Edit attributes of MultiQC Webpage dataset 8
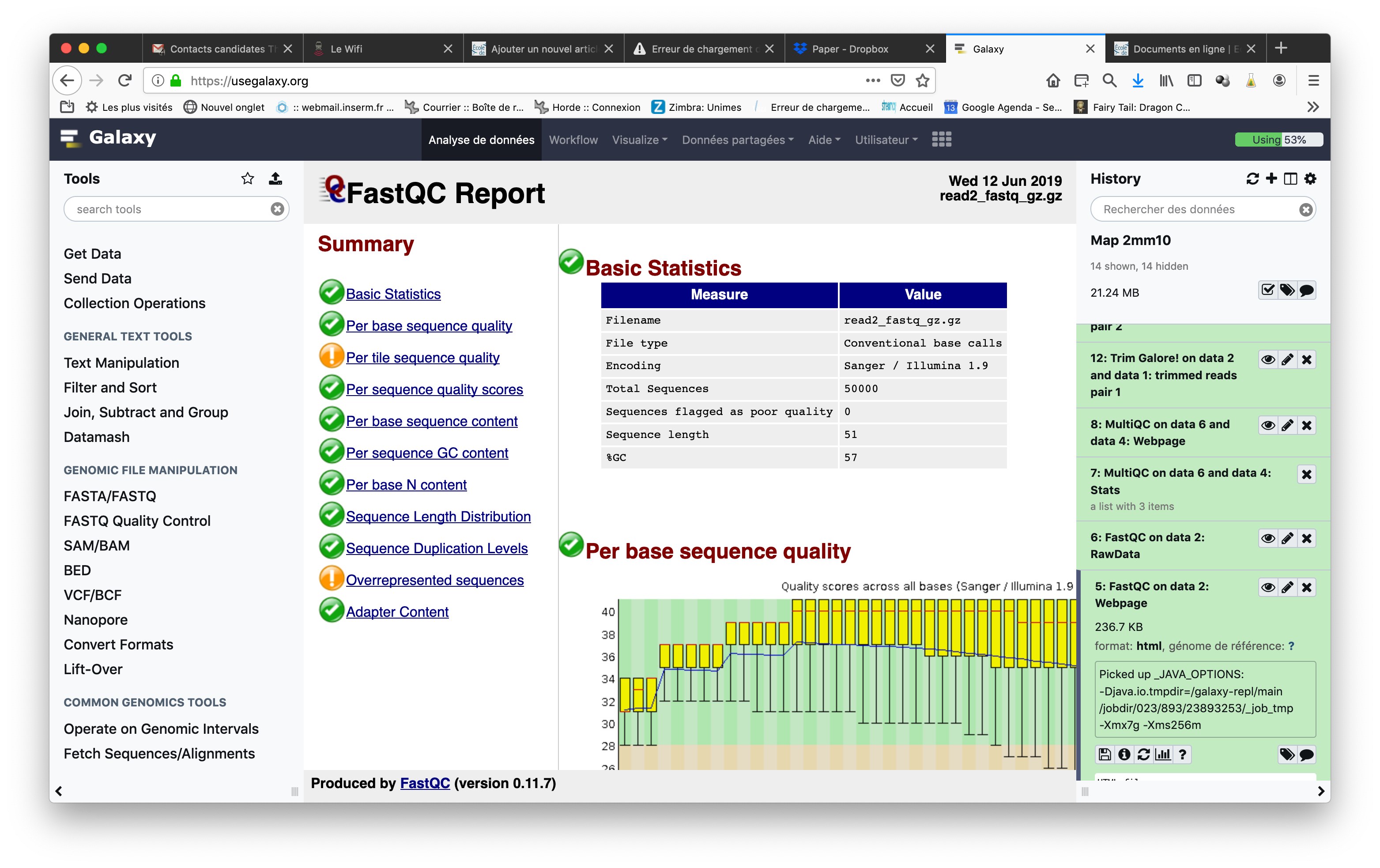The height and width of the screenshot is (868, 1380). point(1287,426)
